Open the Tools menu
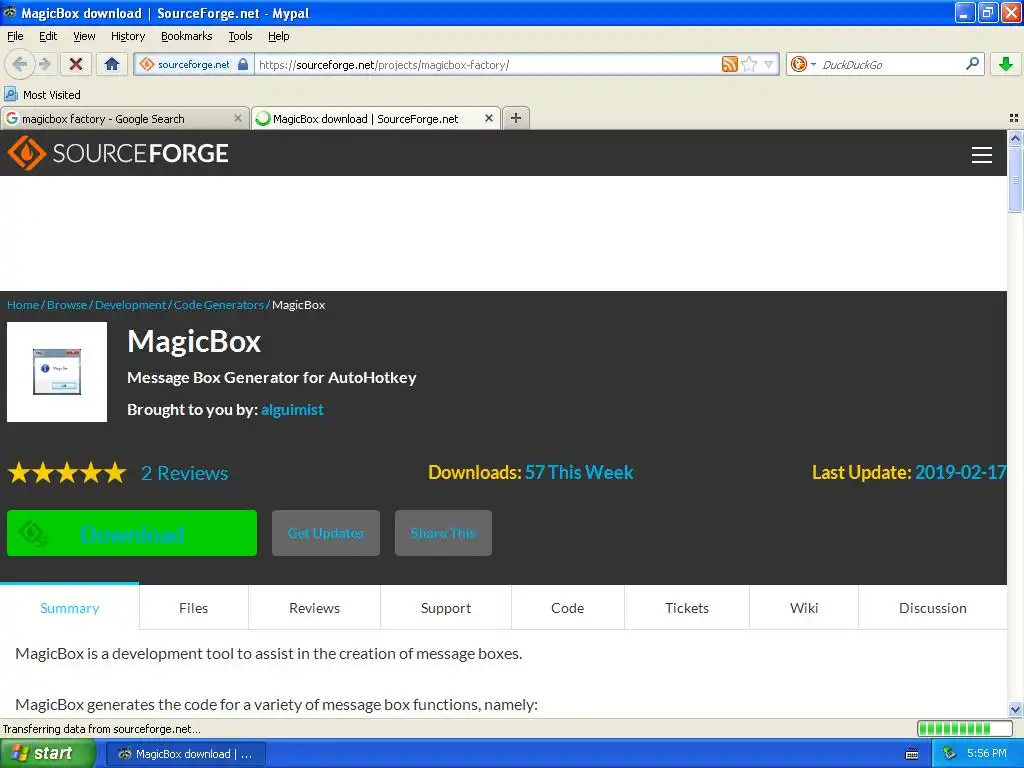 click(x=240, y=36)
